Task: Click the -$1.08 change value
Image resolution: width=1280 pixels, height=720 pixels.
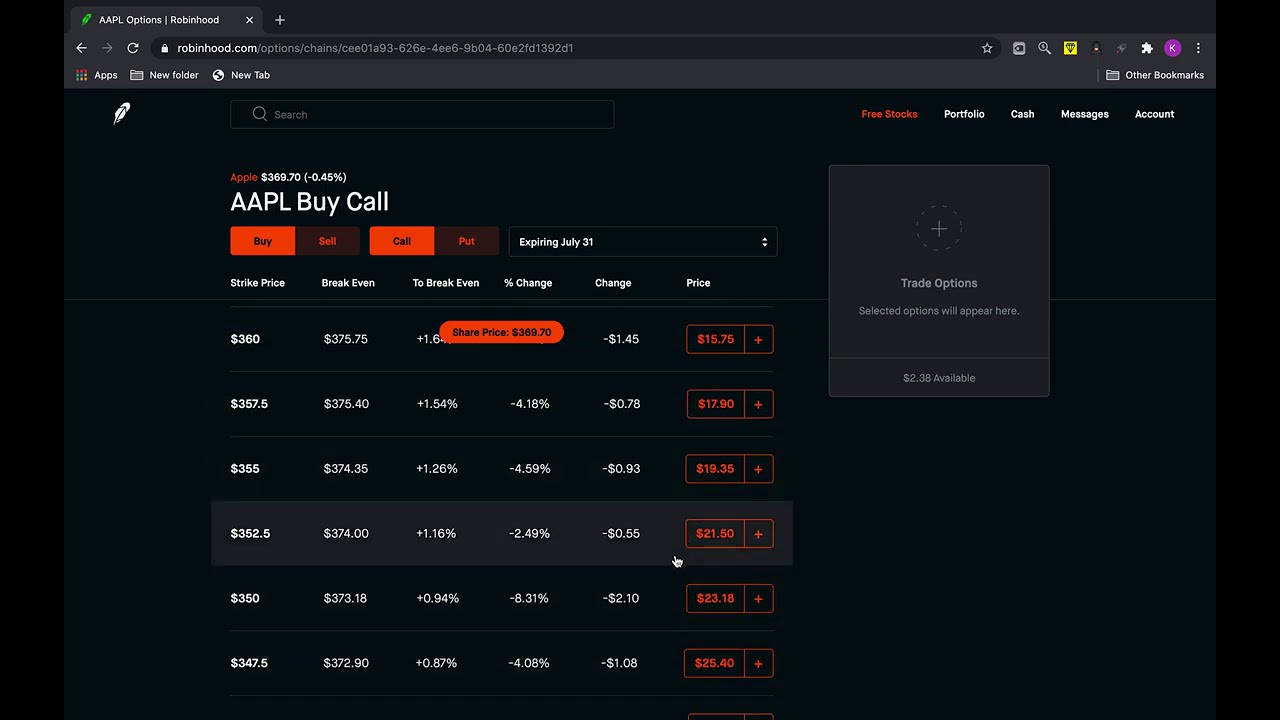Action: coord(619,663)
